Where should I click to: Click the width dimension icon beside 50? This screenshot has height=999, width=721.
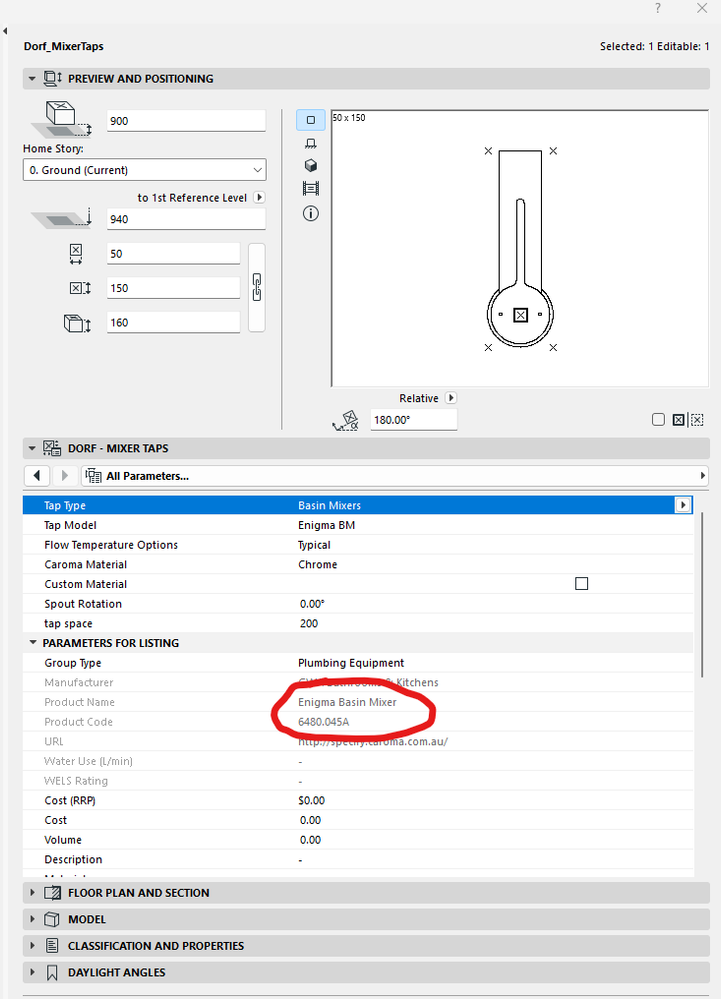pyautogui.click(x=76, y=254)
